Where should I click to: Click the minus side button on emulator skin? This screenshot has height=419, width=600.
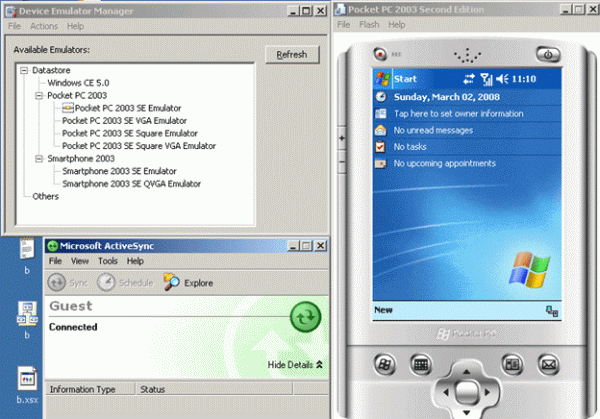coord(341,162)
